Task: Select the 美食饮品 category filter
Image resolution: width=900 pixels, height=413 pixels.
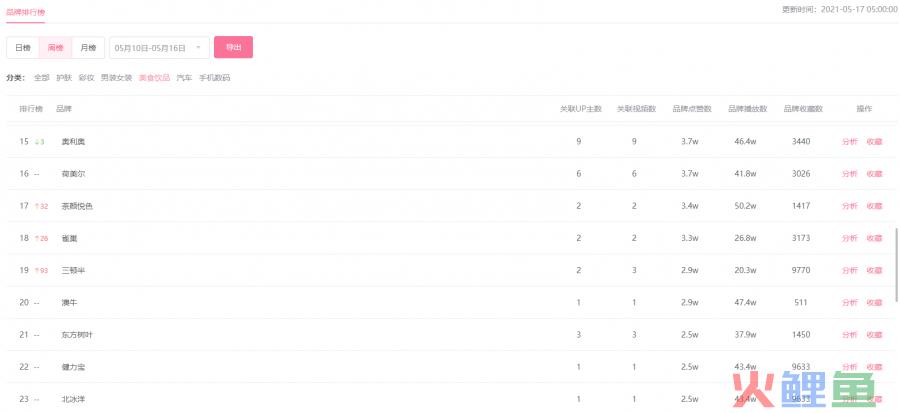Action: coord(154,77)
